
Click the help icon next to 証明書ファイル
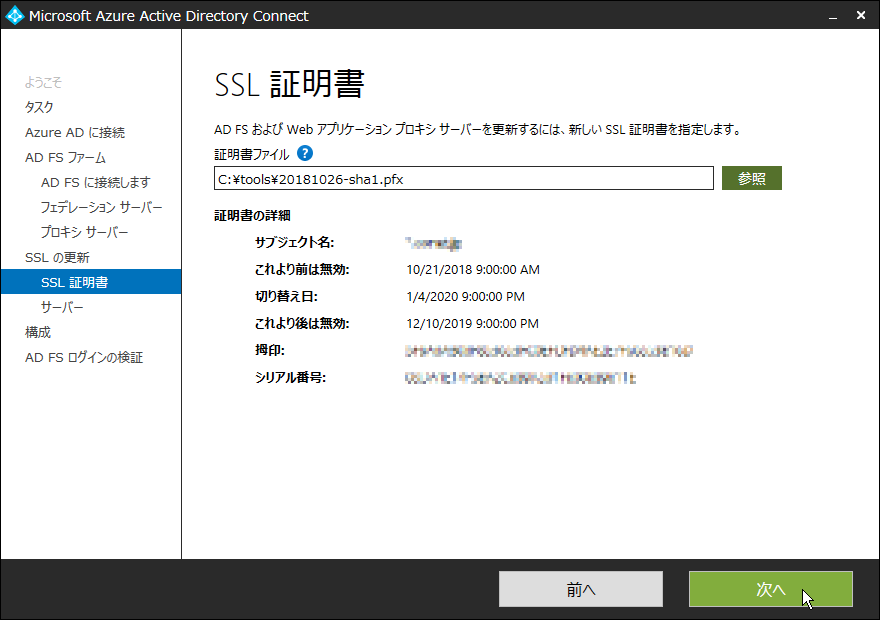[x=305, y=153]
